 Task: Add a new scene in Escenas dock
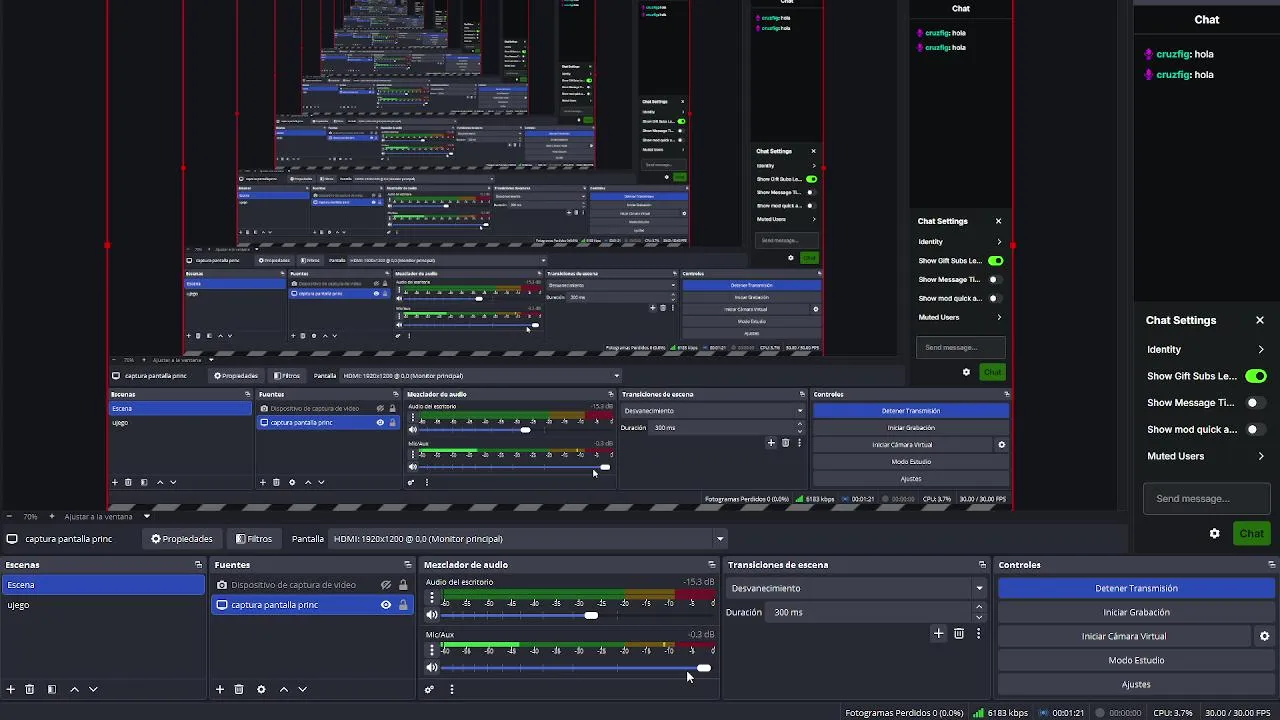point(11,689)
